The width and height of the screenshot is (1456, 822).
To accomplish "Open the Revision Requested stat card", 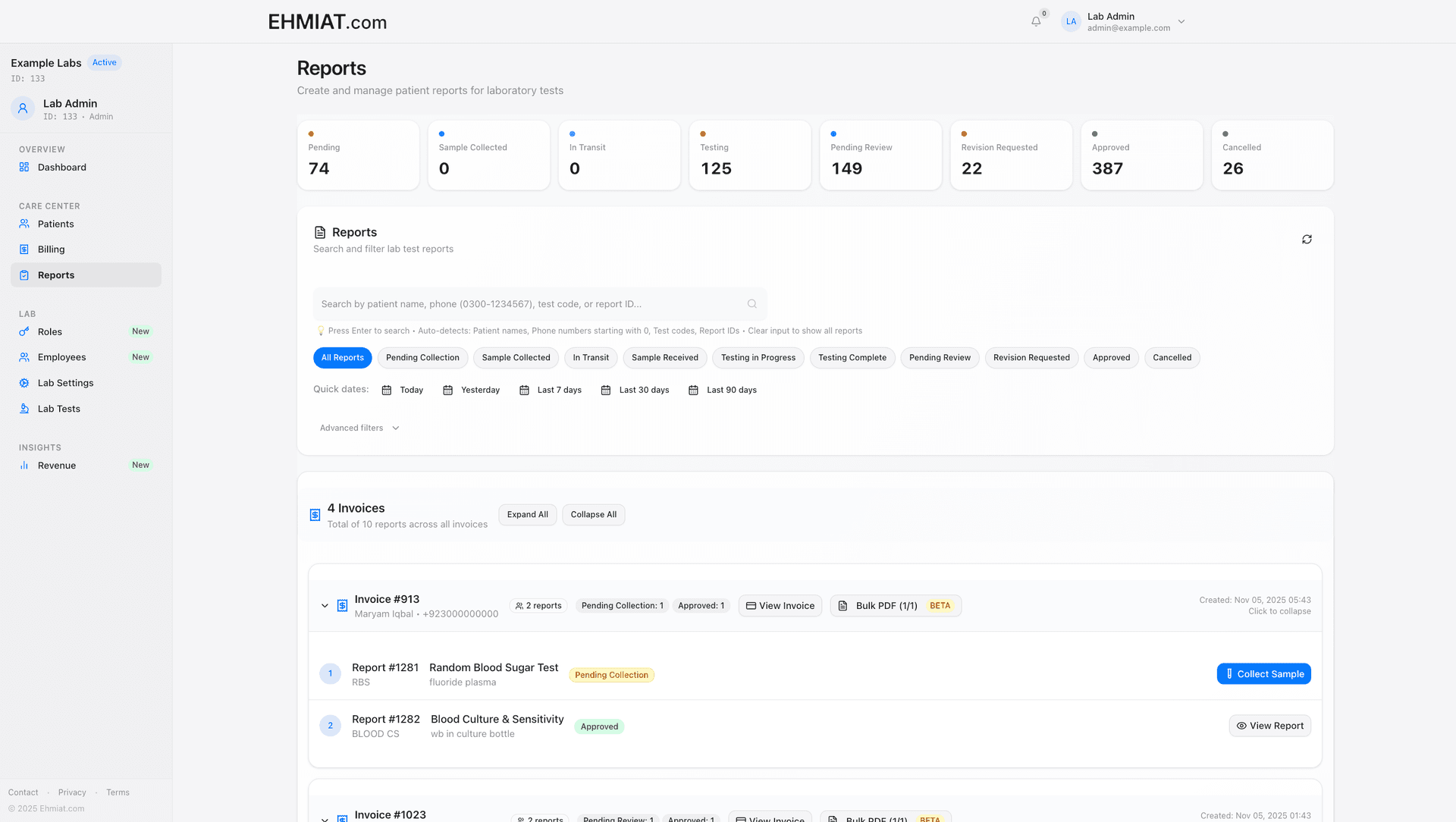I will coord(1012,155).
